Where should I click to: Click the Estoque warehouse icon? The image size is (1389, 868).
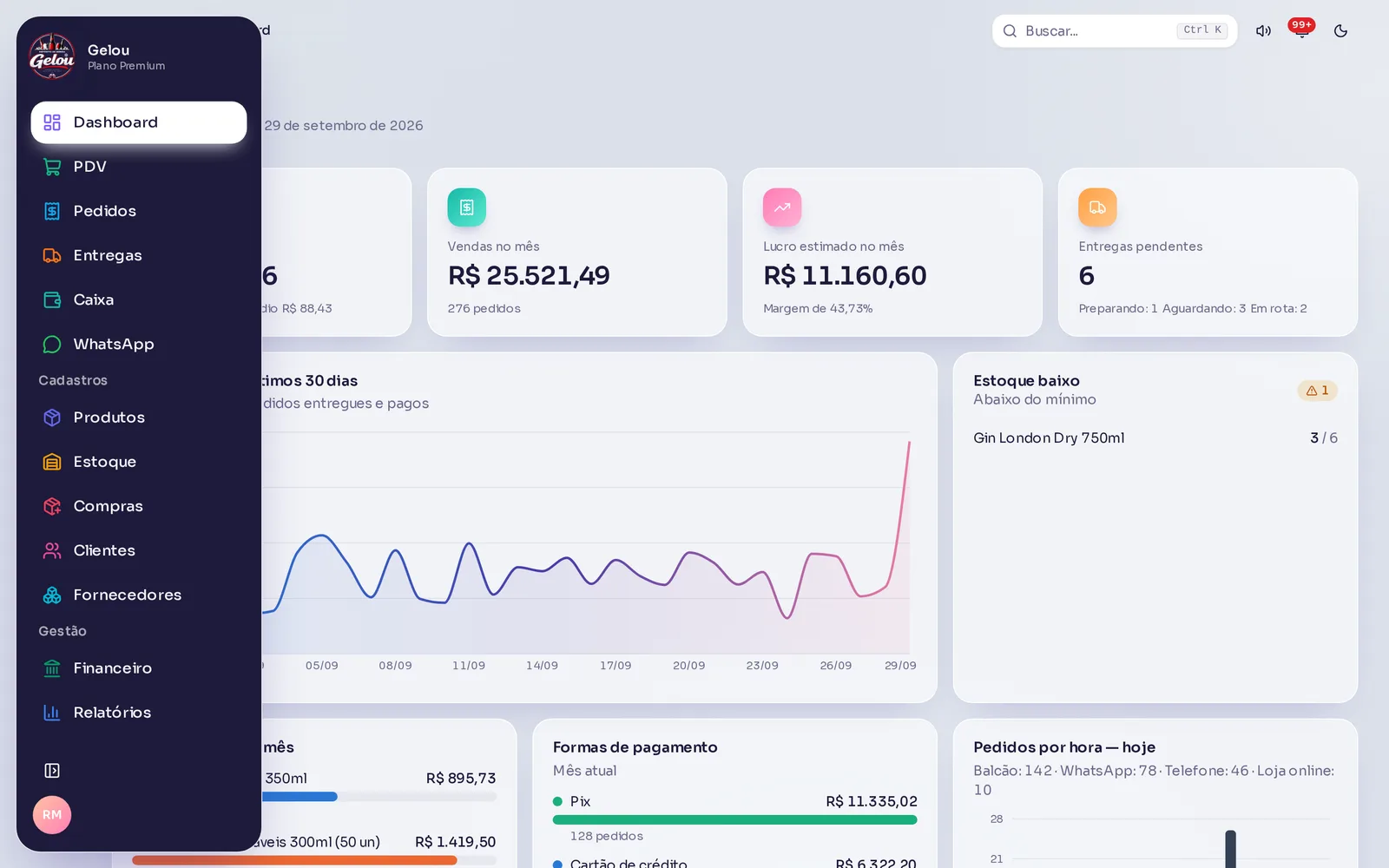point(52,462)
